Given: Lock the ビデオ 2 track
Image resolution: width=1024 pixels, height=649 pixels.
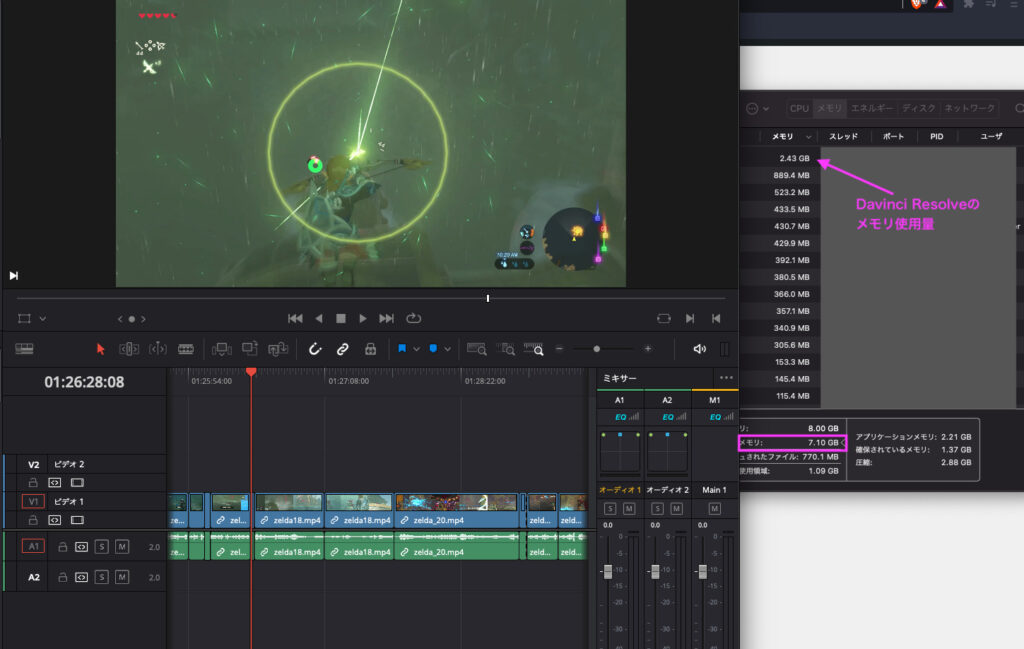Looking at the screenshot, I should click(x=33, y=483).
